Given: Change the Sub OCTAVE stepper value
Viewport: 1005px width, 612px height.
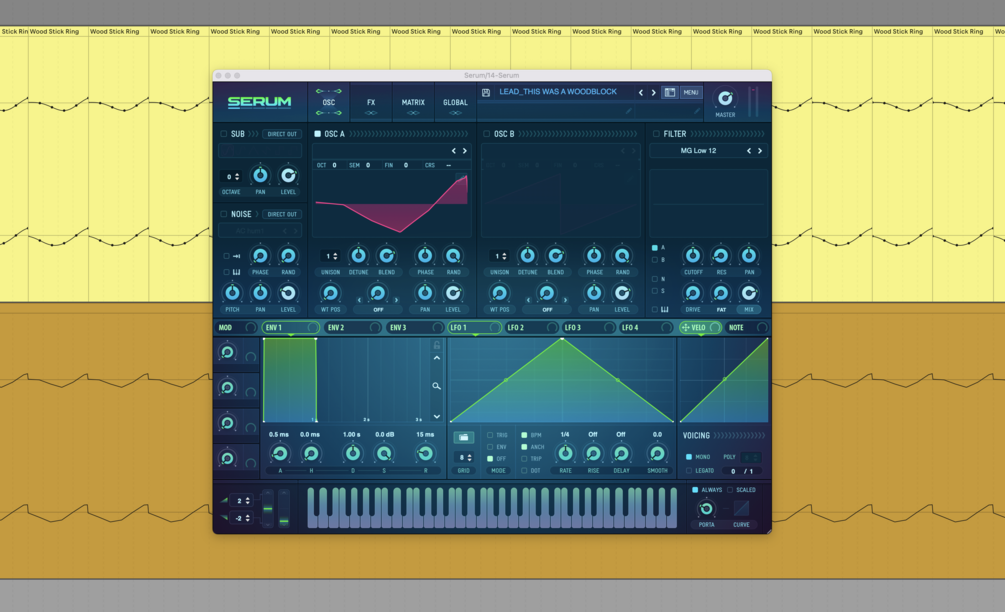Looking at the screenshot, I should 230,177.
